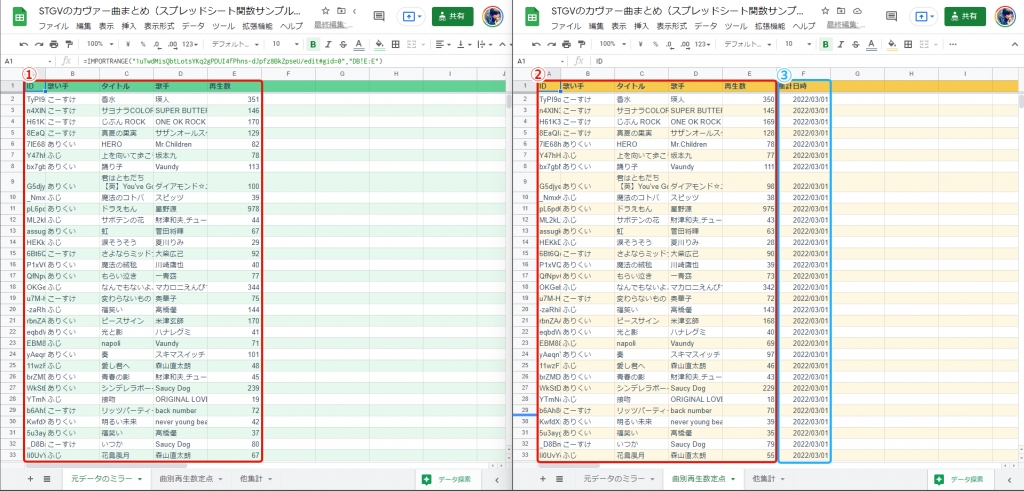Viewport: 1024px width, 491px height.
Task: Toggle strikethrough in the left window toolbar
Action: coord(345,45)
